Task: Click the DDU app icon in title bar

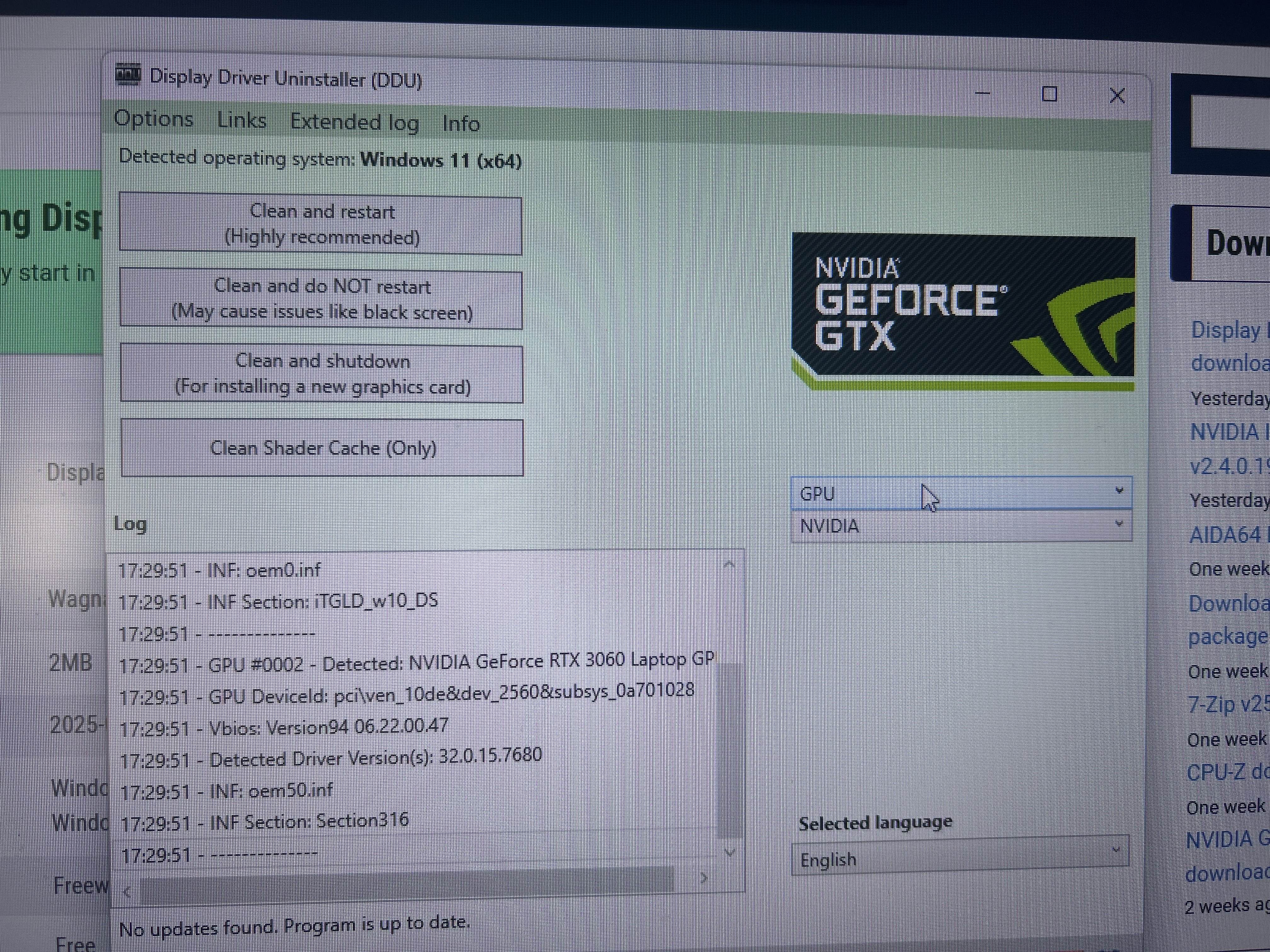Action: (x=128, y=75)
